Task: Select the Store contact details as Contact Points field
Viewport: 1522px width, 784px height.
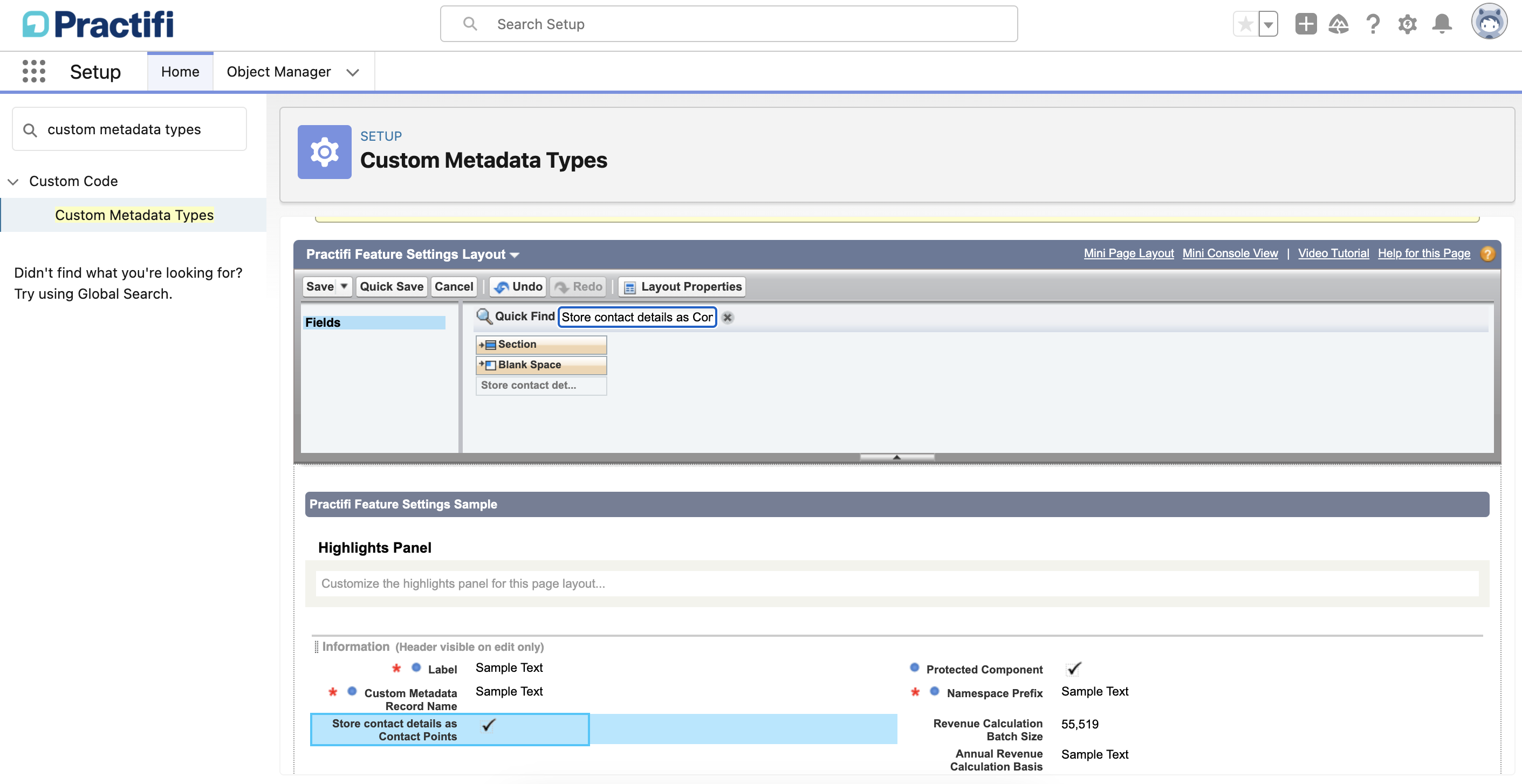Action: pyautogui.click(x=450, y=730)
